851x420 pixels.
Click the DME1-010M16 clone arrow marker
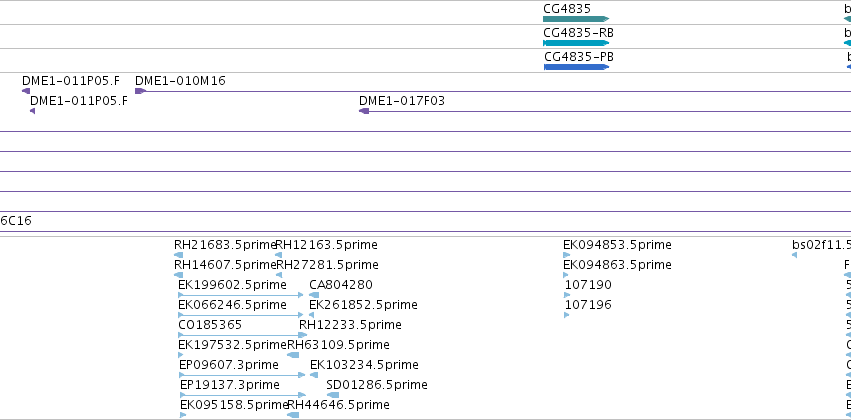141,91
